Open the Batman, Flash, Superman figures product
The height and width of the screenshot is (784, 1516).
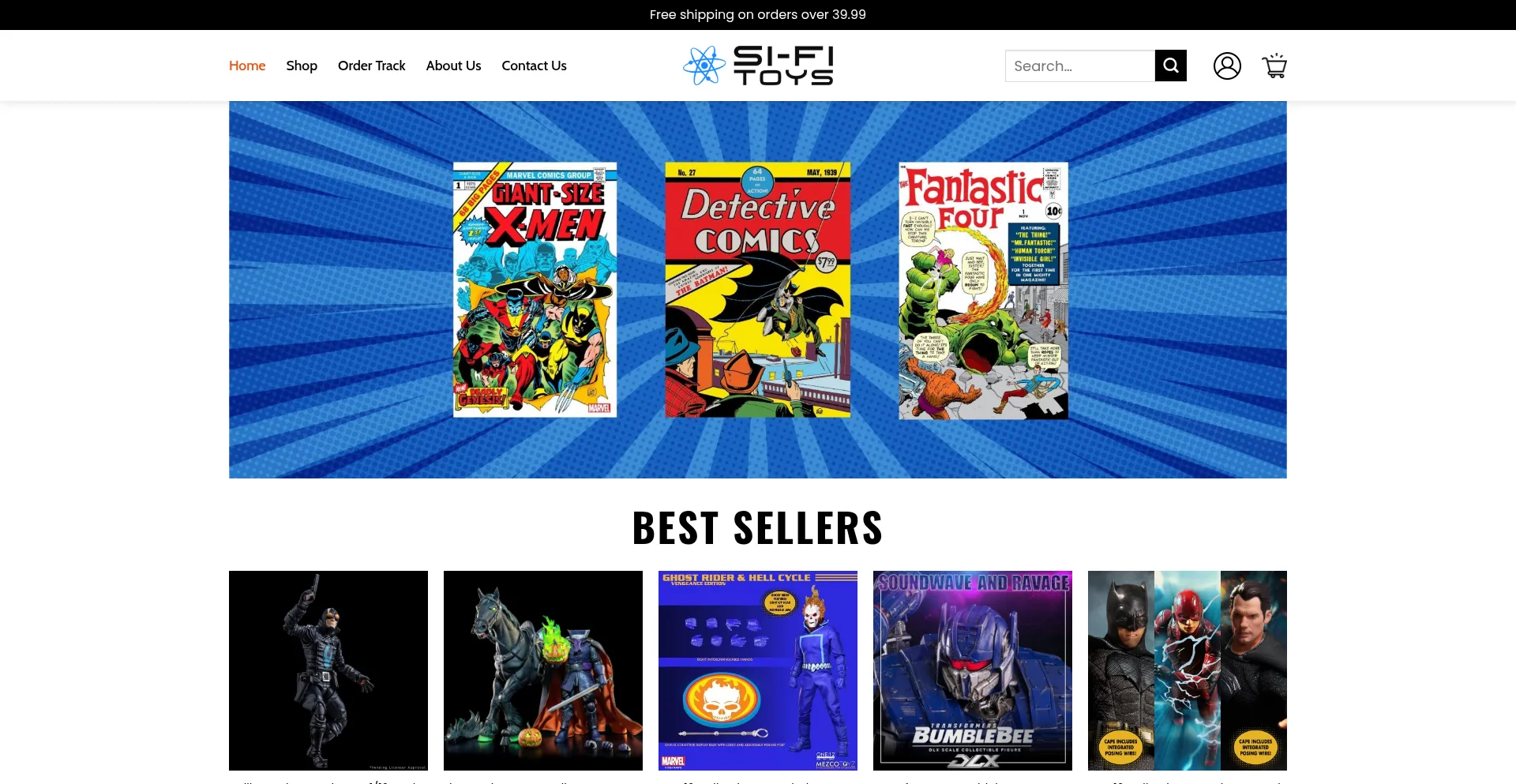click(x=1188, y=670)
